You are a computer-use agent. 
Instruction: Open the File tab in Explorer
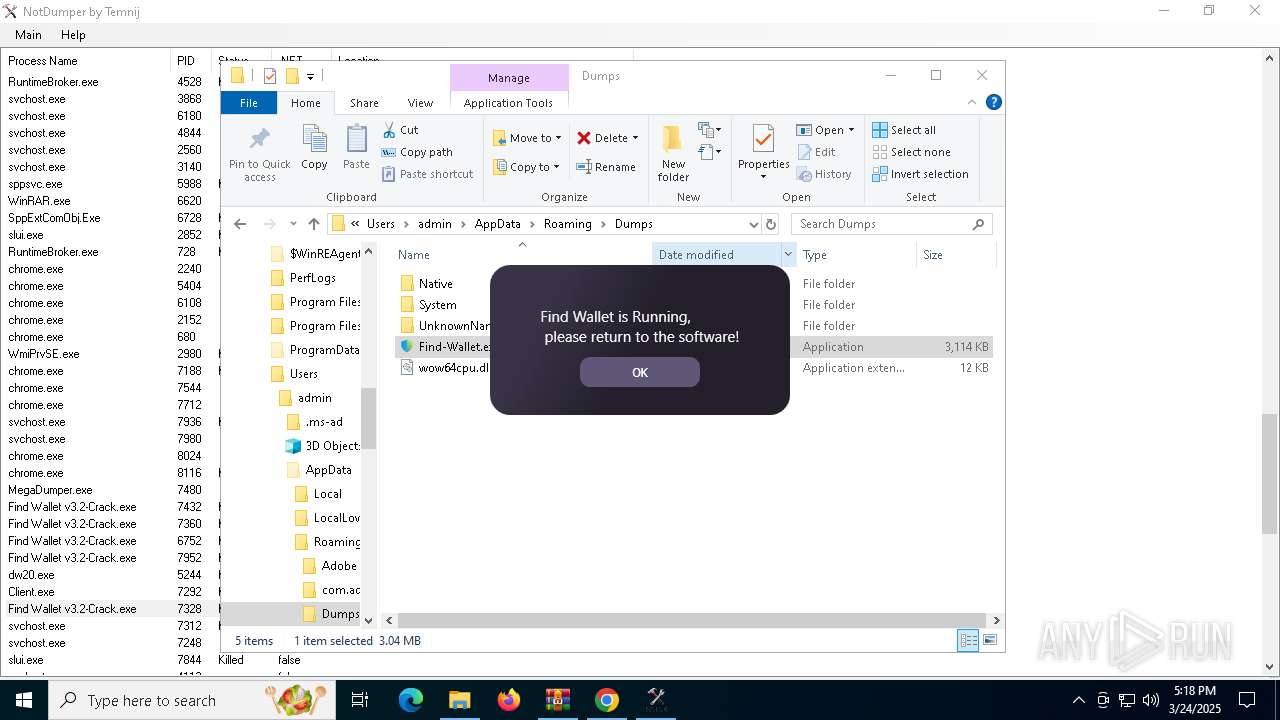tap(249, 102)
